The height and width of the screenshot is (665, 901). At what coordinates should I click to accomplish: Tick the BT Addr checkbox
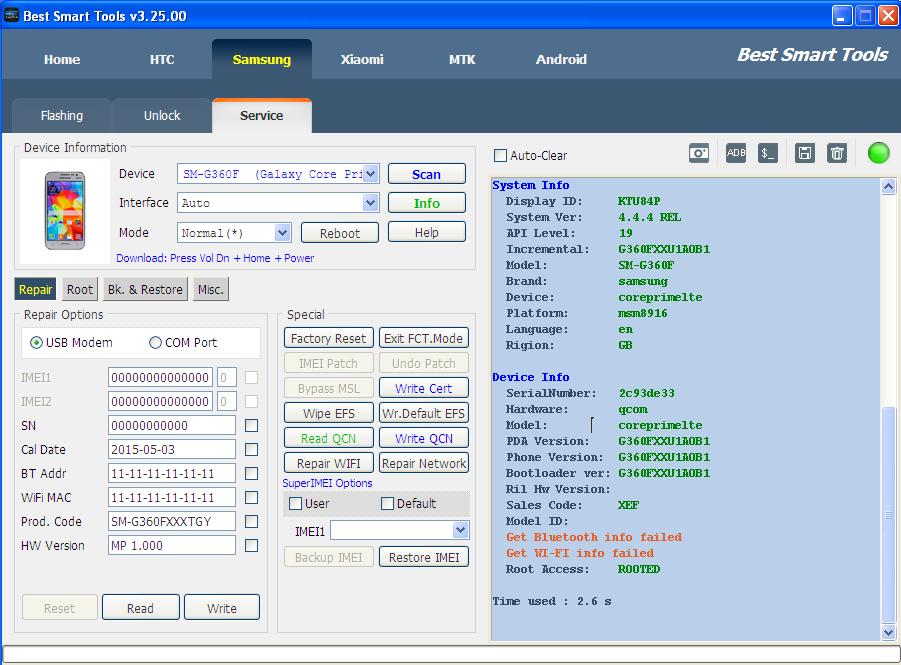(251, 474)
